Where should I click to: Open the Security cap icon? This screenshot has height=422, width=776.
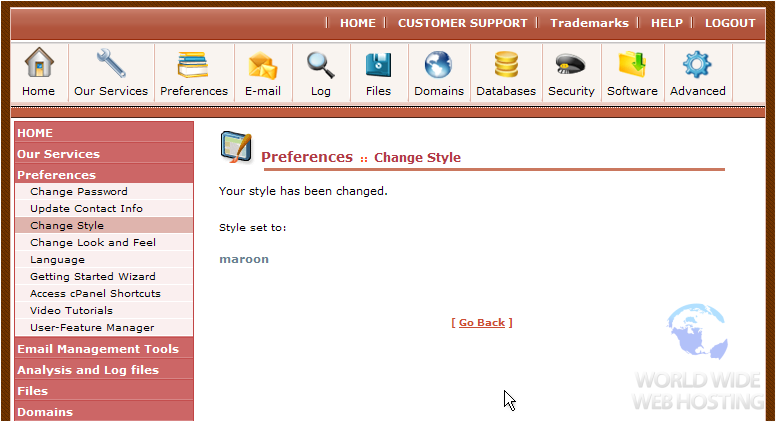pos(571,64)
